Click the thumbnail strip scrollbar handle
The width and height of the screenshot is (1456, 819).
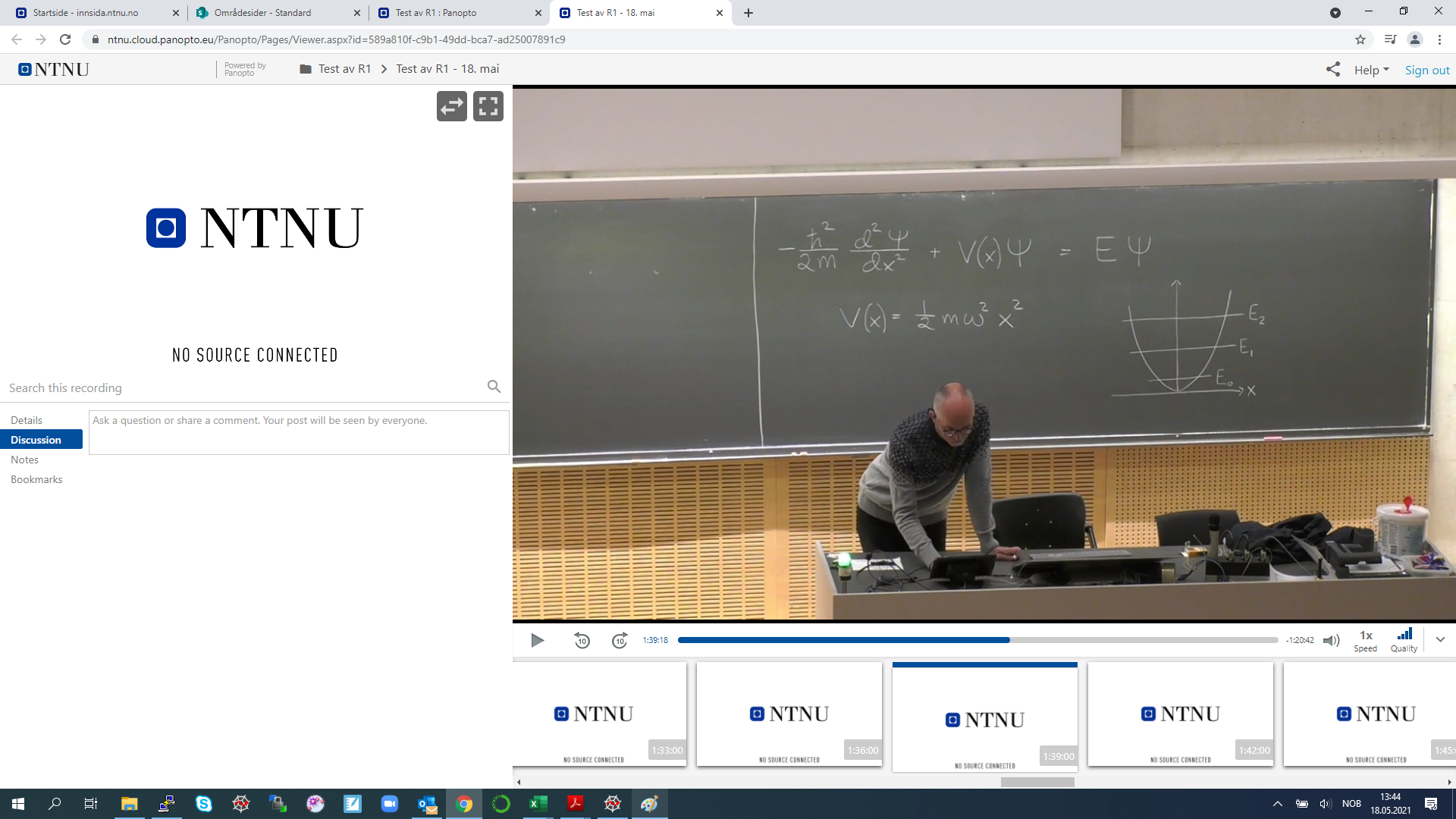pos(1037,782)
